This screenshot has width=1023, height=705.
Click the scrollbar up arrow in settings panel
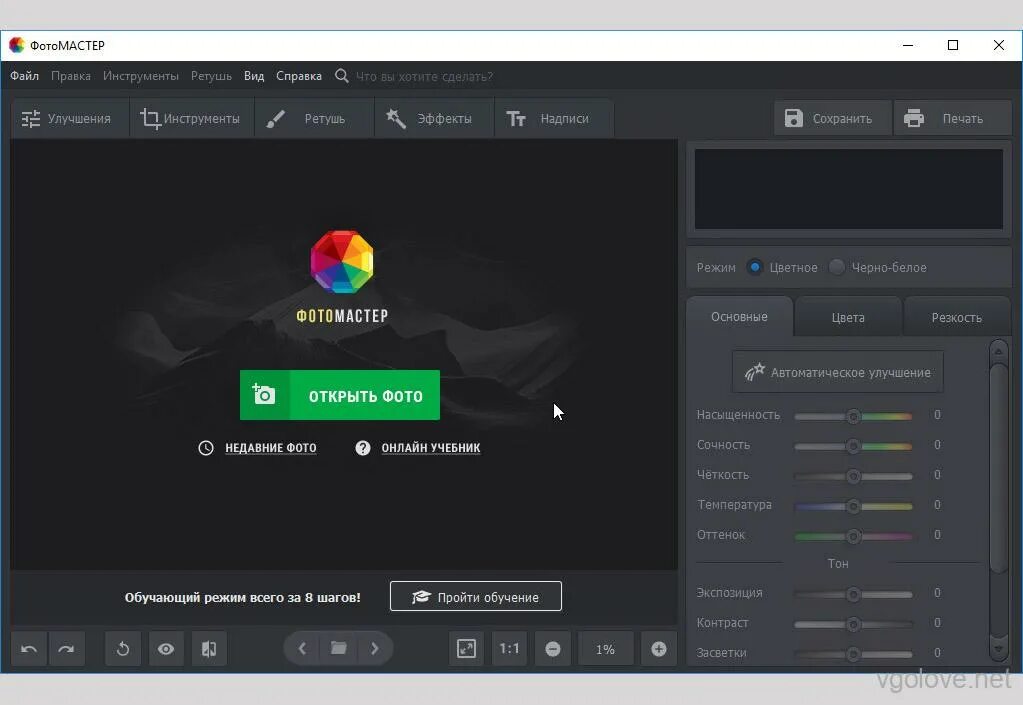point(999,352)
